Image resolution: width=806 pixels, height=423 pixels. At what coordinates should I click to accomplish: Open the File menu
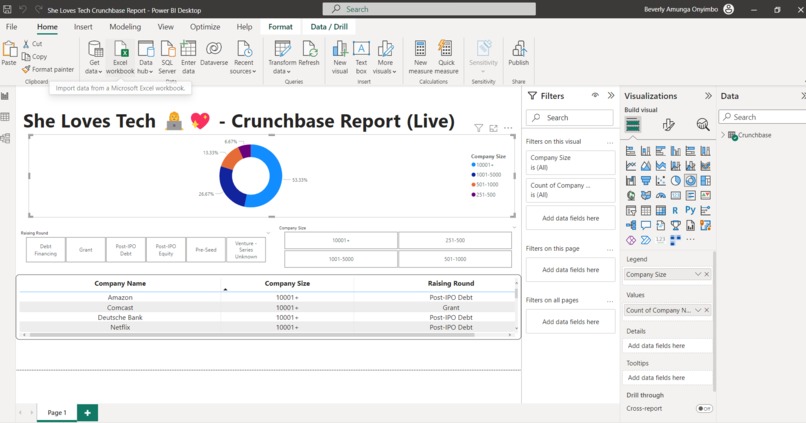tap(11, 27)
